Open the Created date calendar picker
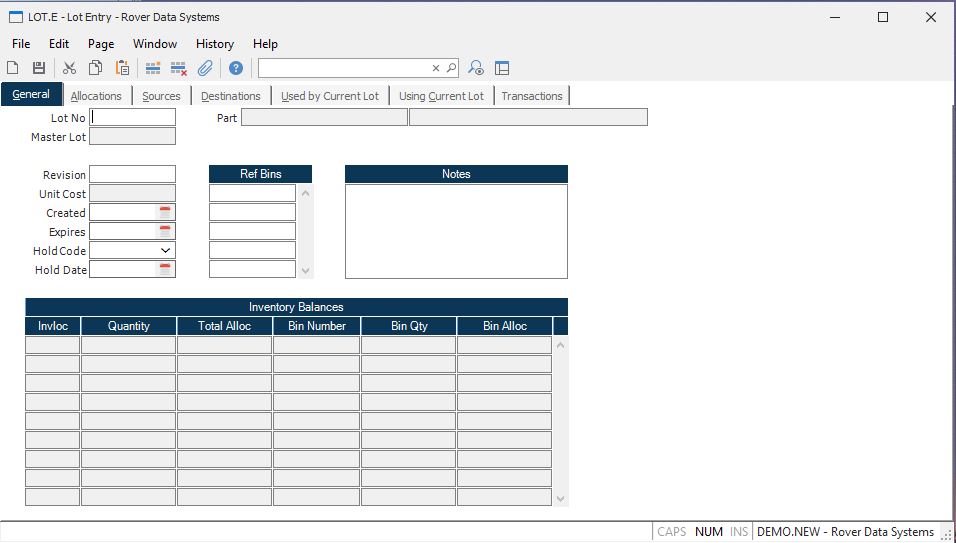The width and height of the screenshot is (956, 543). (x=165, y=213)
